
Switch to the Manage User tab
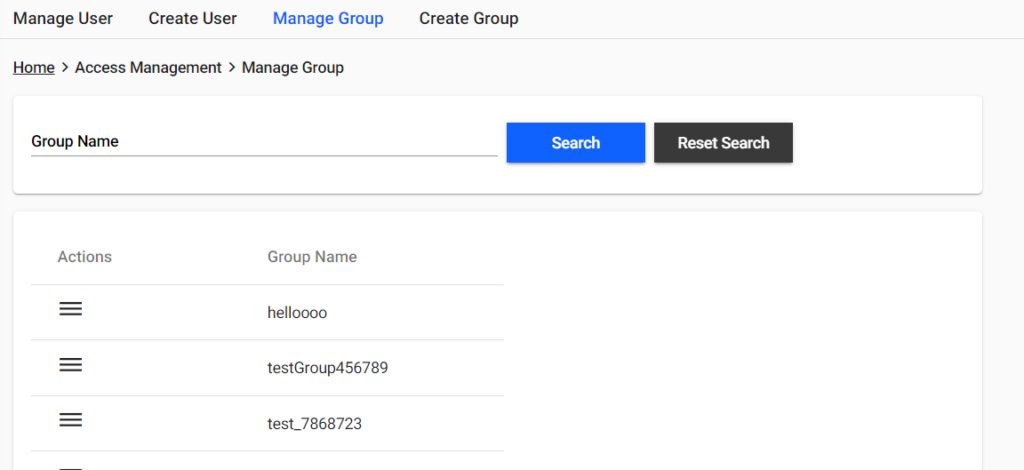tap(63, 18)
